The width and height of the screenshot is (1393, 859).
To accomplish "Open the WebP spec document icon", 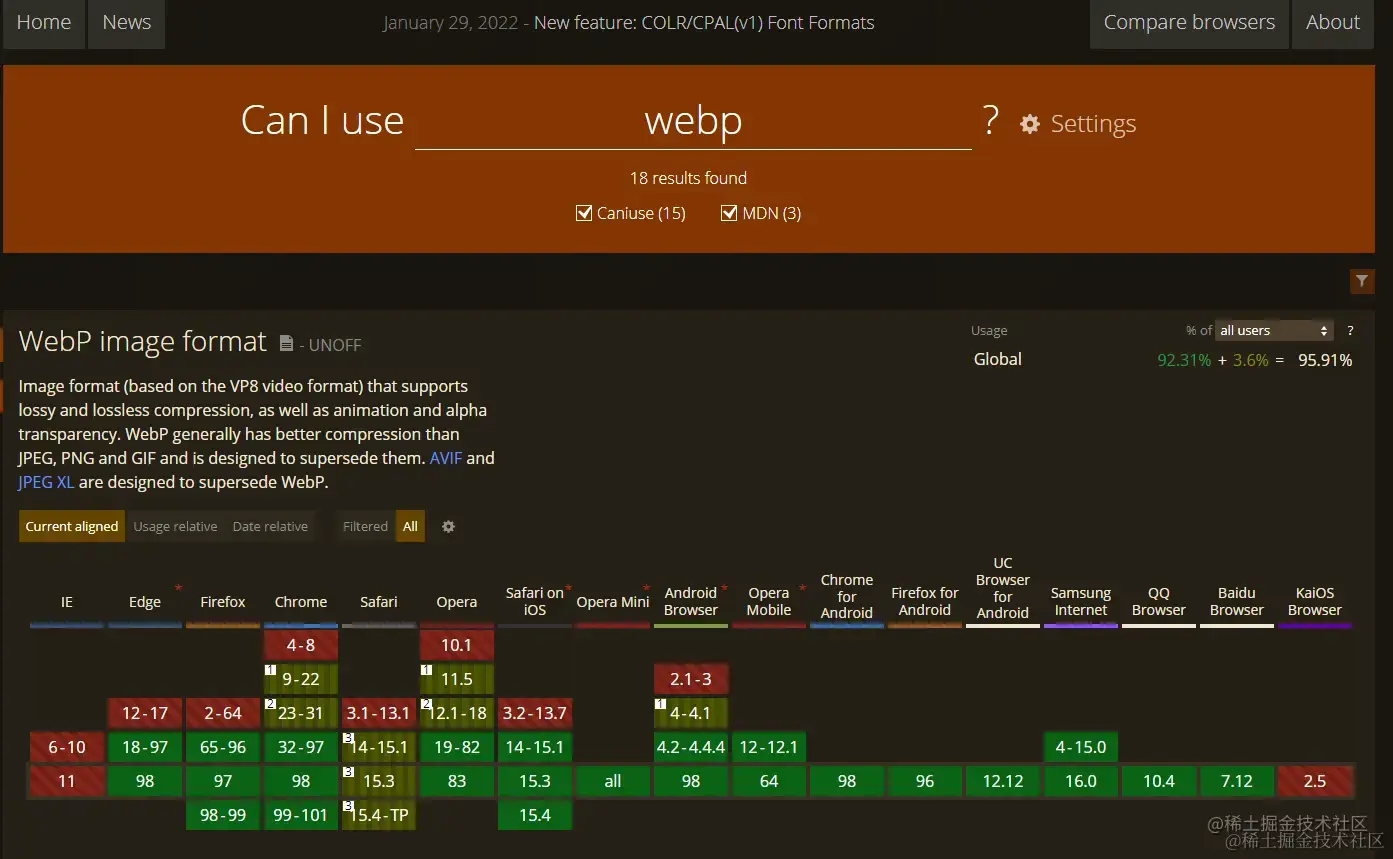I will point(286,343).
